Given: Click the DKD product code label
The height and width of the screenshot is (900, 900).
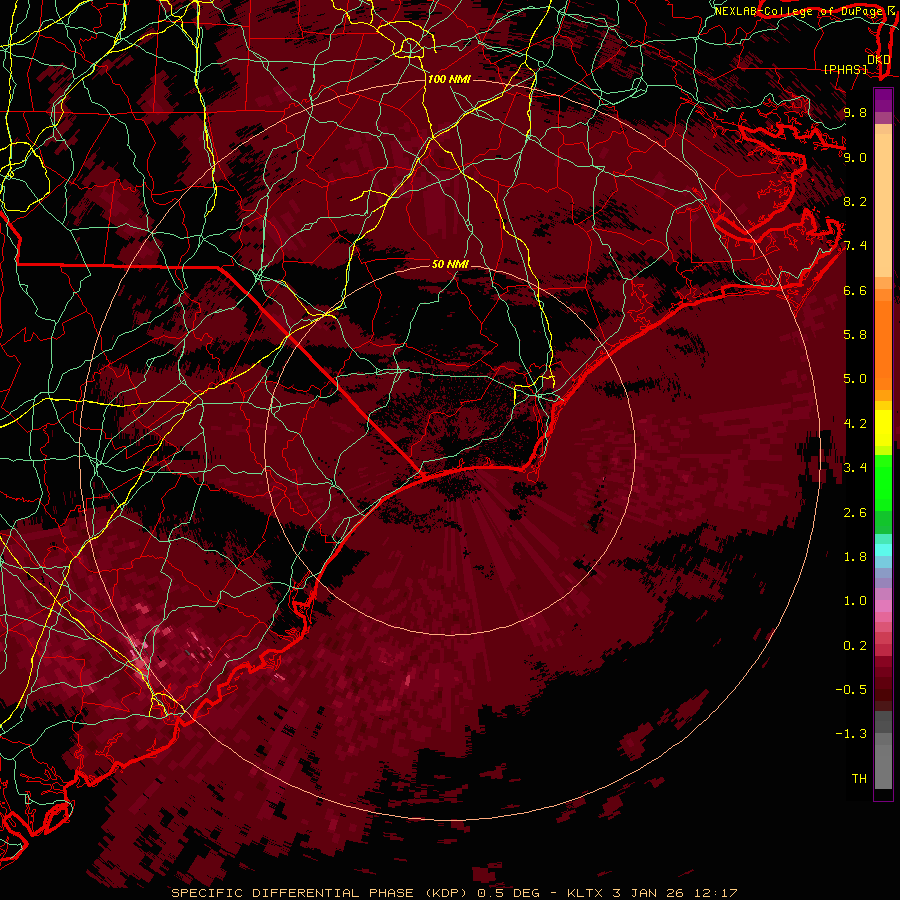Looking at the screenshot, I should [x=878, y=60].
